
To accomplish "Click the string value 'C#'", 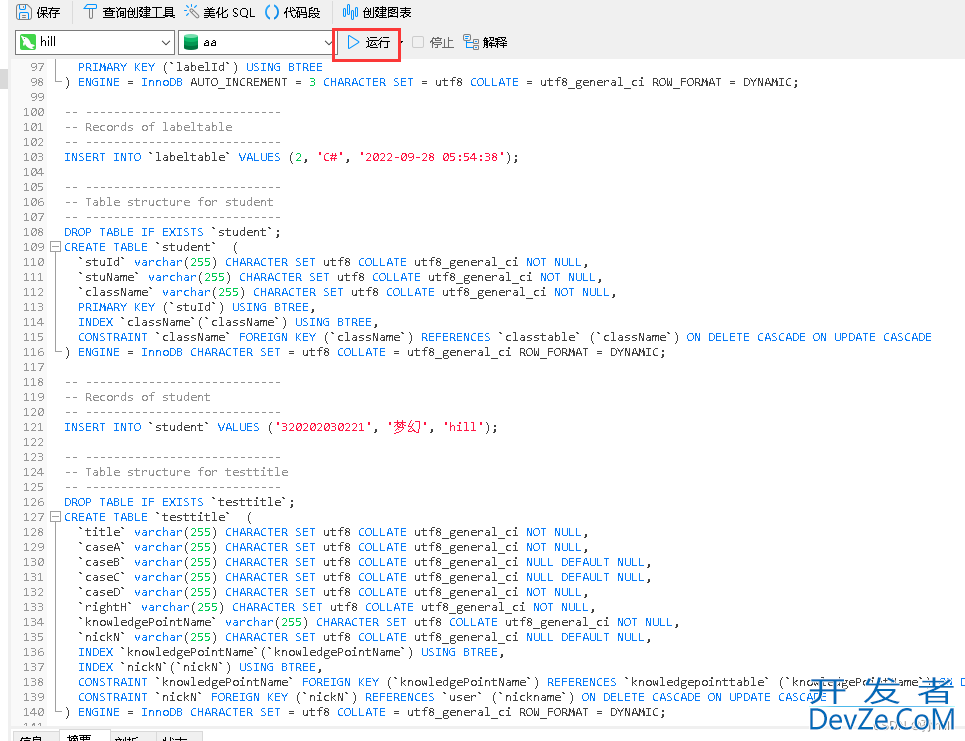I will (x=330, y=157).
